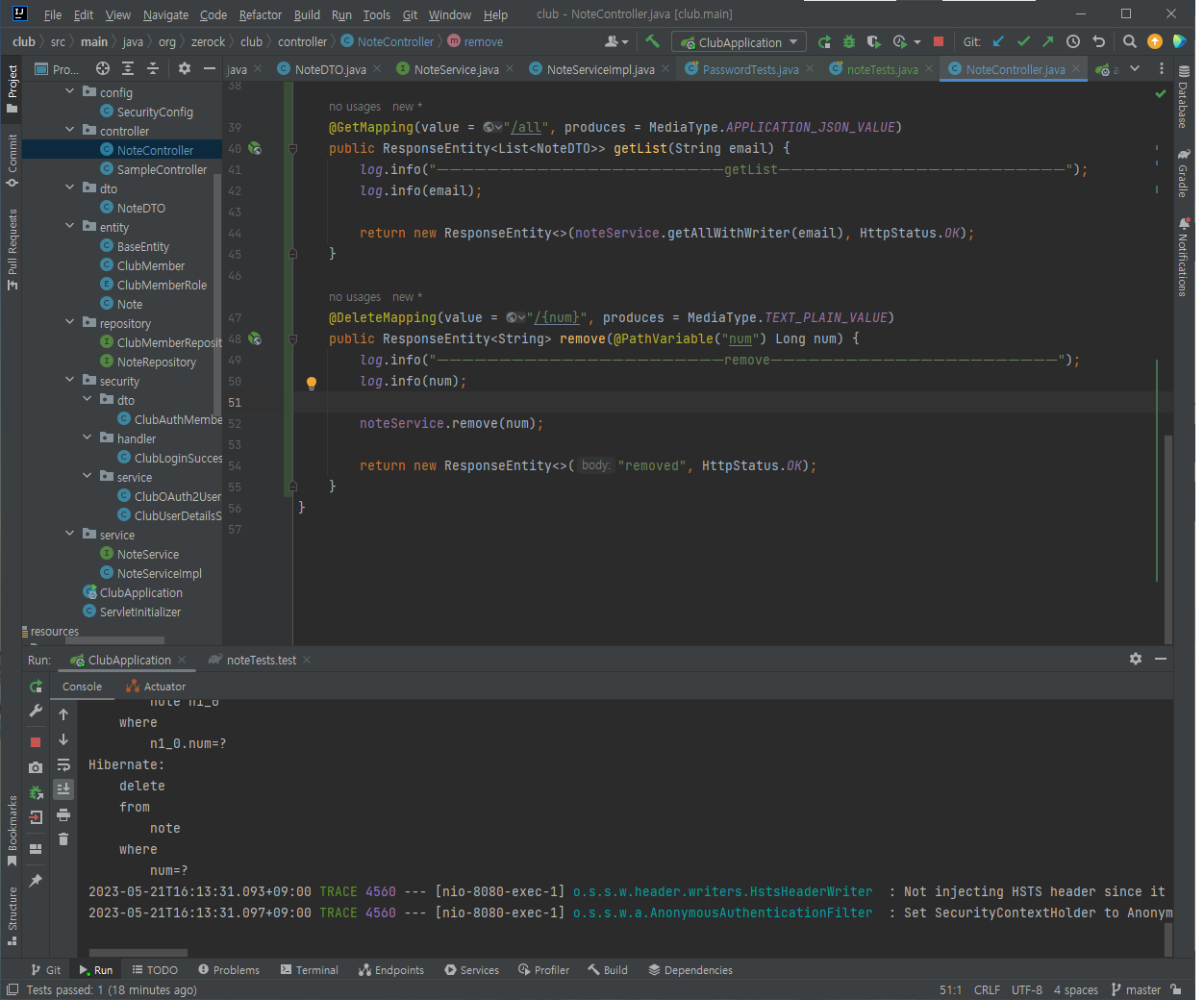This screenshot has width=1204, height=1000.
Task: Open the Dependencies tool window
Action: coord(690,970)
